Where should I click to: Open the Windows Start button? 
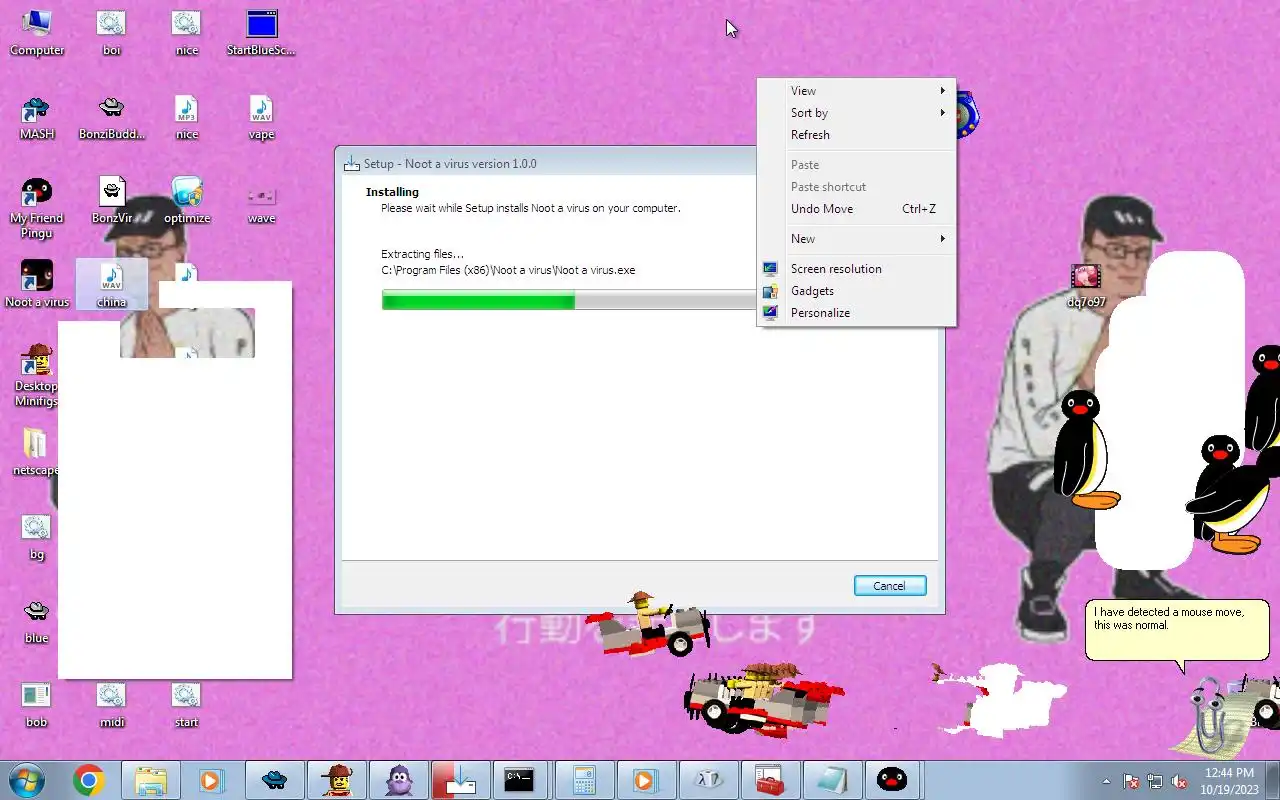tap(27, 780)
